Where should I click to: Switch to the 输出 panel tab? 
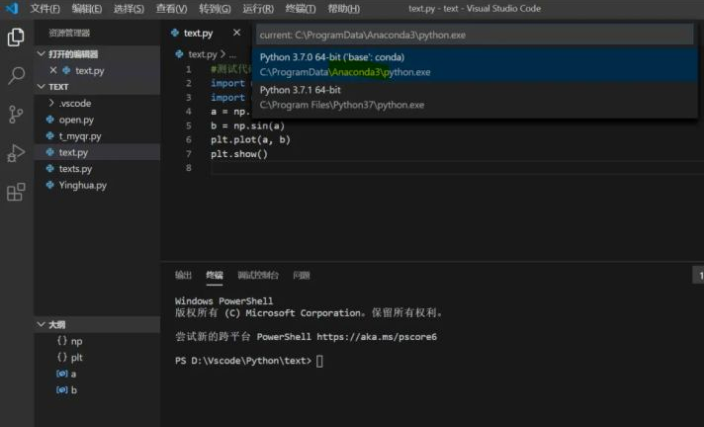[183, 275]
